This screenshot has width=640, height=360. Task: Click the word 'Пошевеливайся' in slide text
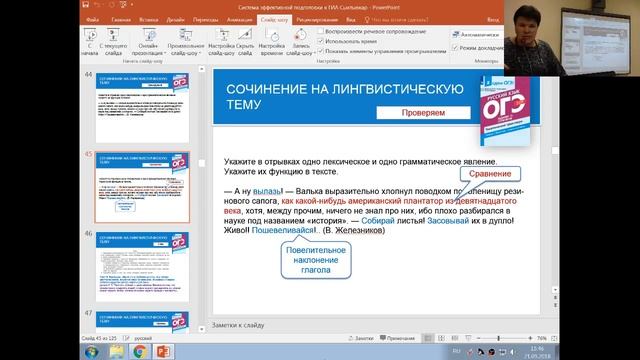[283, 230]
